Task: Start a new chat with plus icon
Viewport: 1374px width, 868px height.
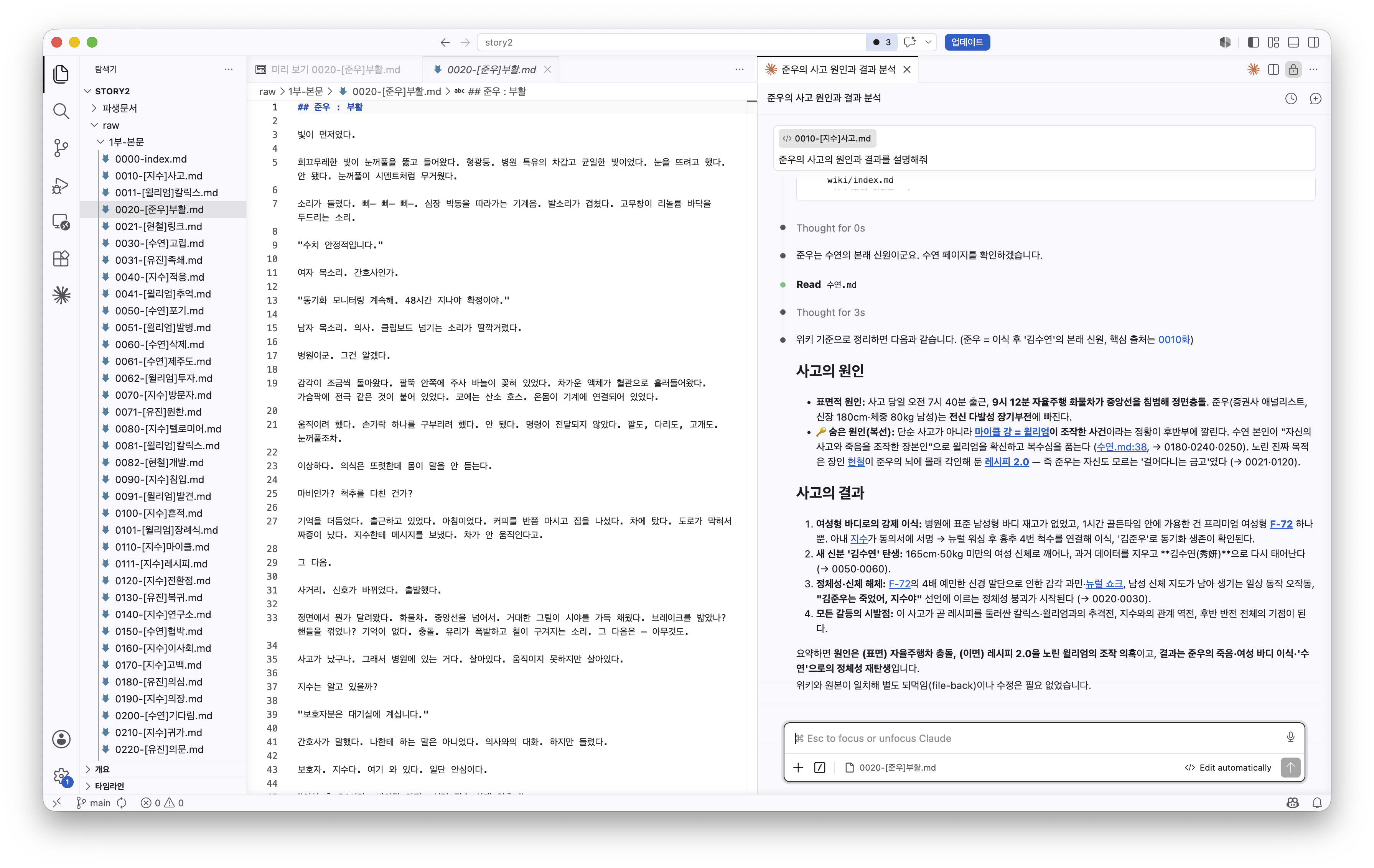Action: point(1315,98)
